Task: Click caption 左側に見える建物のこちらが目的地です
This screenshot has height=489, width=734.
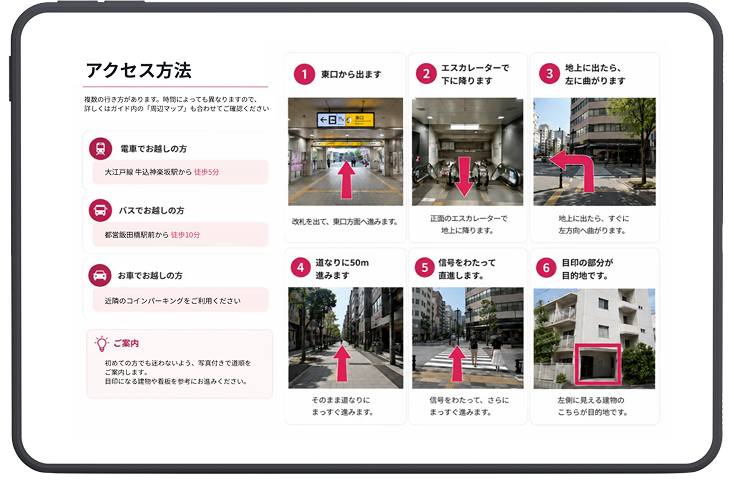Action: click(592, 406)
